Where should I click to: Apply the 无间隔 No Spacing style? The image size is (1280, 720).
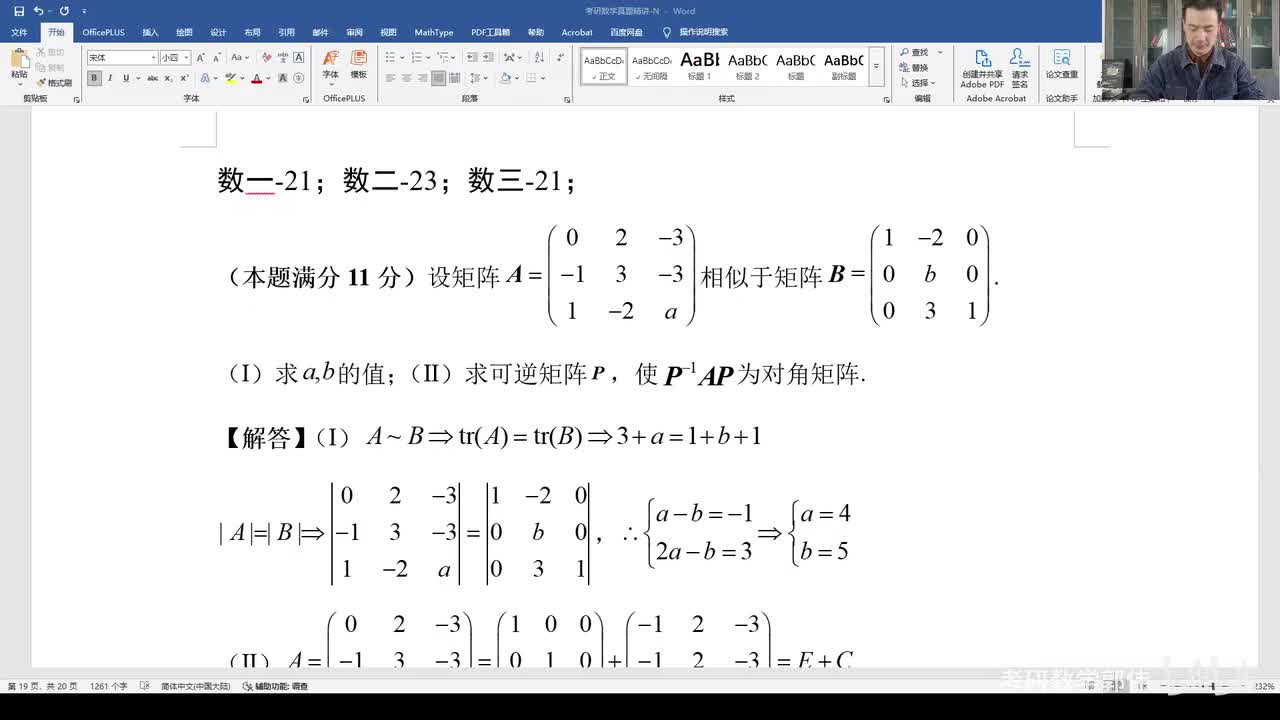652,66
